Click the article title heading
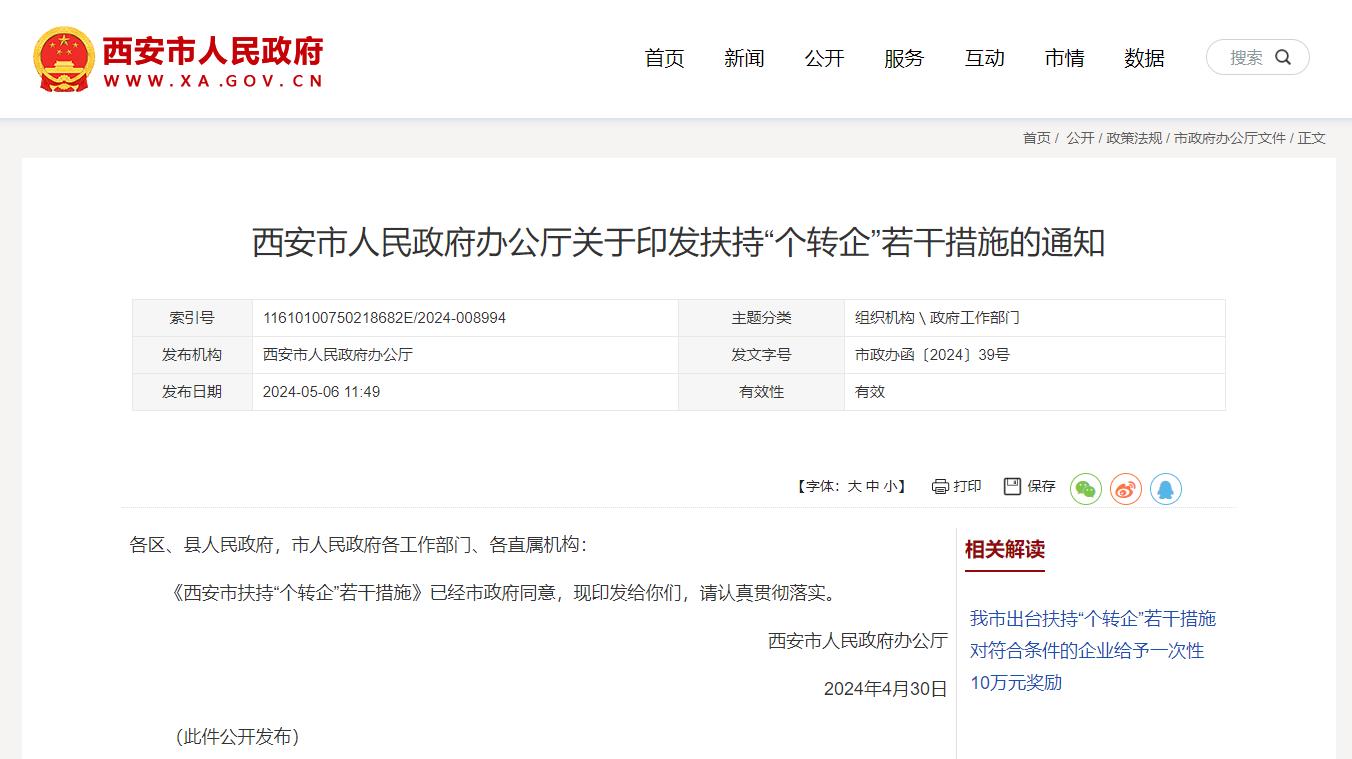This screenshot has width=1352, height=759. (678, 243)
